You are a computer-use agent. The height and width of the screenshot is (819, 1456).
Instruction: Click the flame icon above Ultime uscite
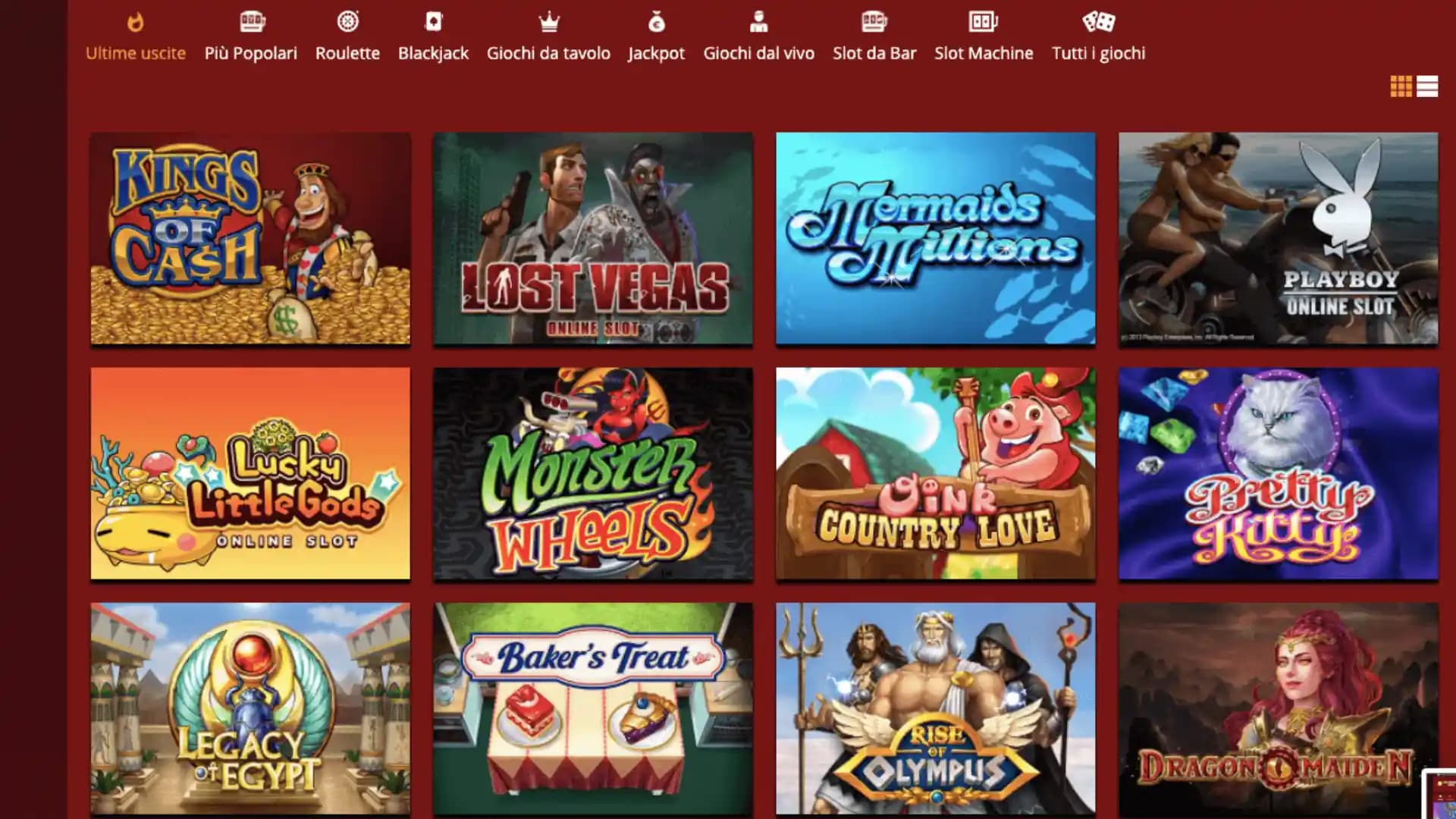coord(135,22)
